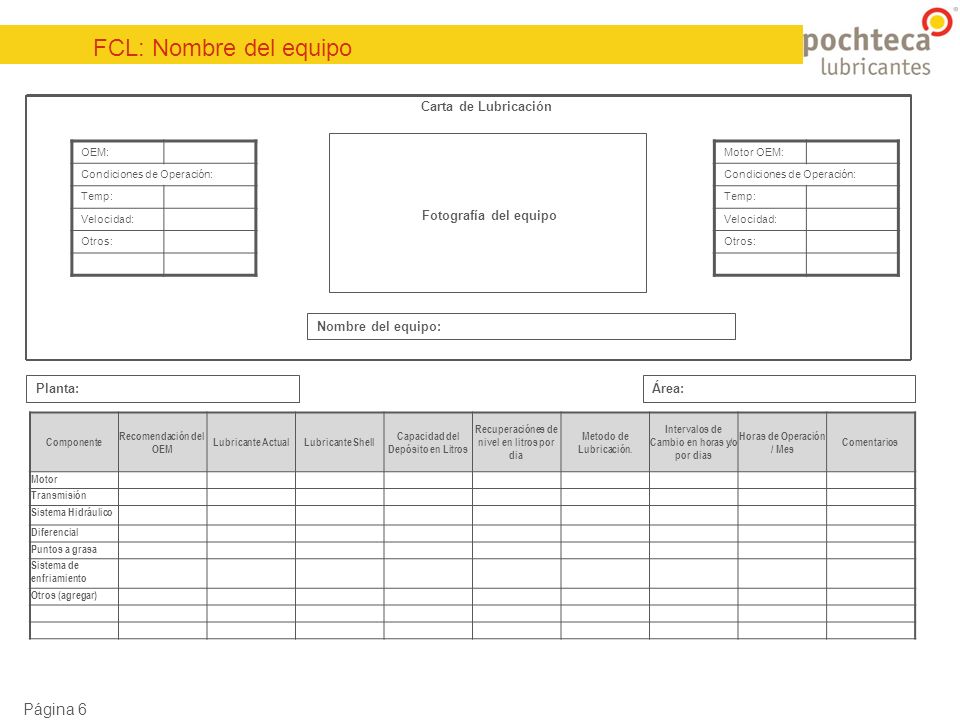This screenshot has width=960, height=720.
Task: Select 'Recuperaciónes de nivel' column header
Action: click(x=516, y=442)
